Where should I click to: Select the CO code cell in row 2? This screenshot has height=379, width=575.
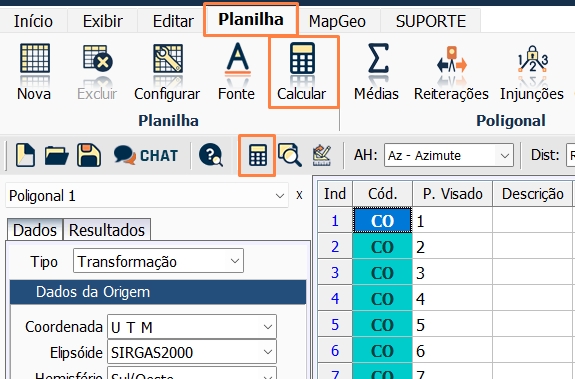tap(382, 246)
